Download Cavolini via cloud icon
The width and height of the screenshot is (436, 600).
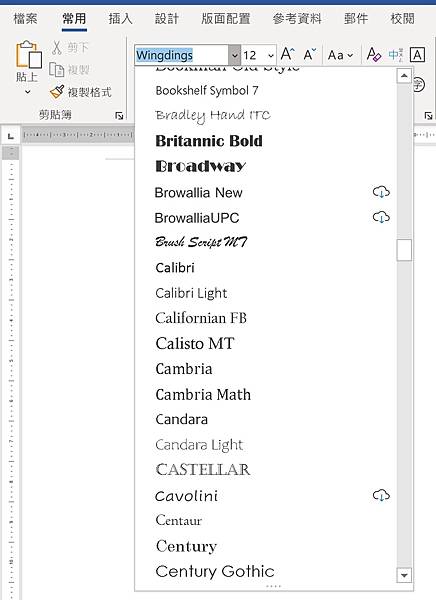381,495
